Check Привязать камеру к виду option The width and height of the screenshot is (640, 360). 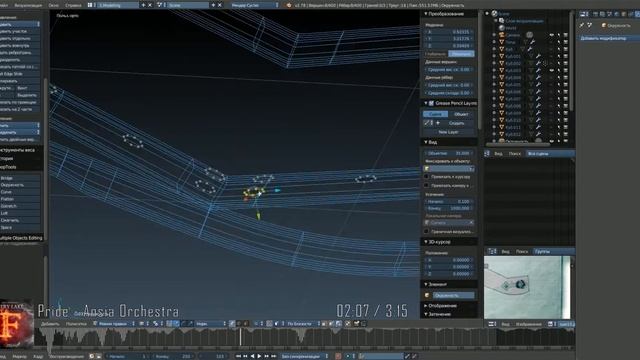pyautogui.click(x=427, y=185)
